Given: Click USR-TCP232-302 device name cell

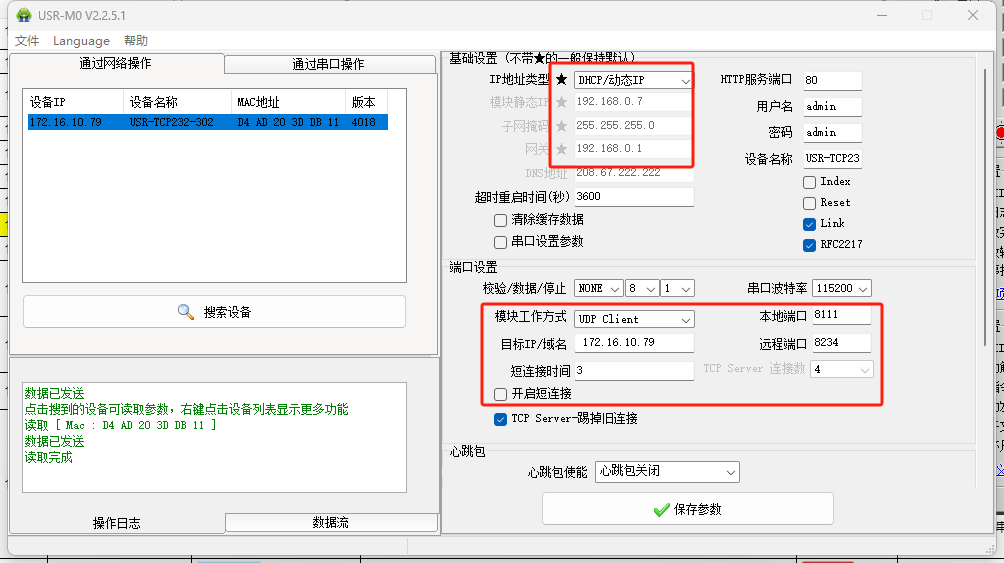Looking at the screenshot, I should pos(172,122).
